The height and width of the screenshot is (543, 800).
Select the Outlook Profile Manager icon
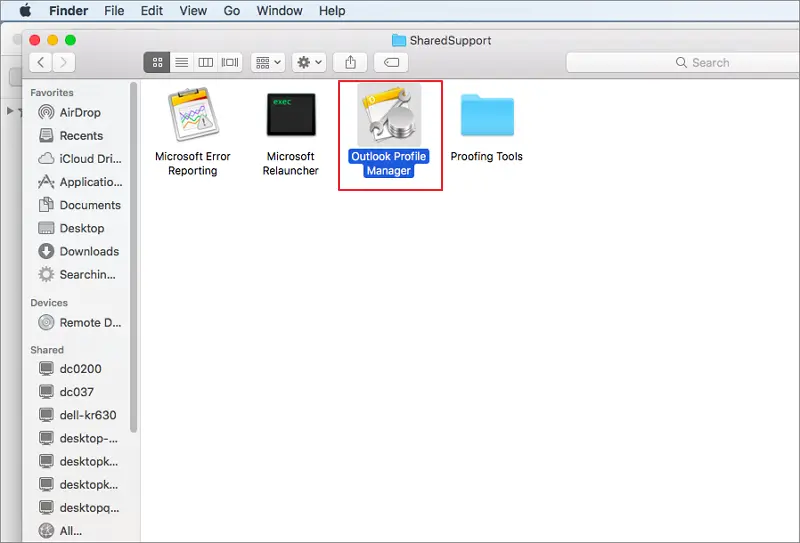389,115
